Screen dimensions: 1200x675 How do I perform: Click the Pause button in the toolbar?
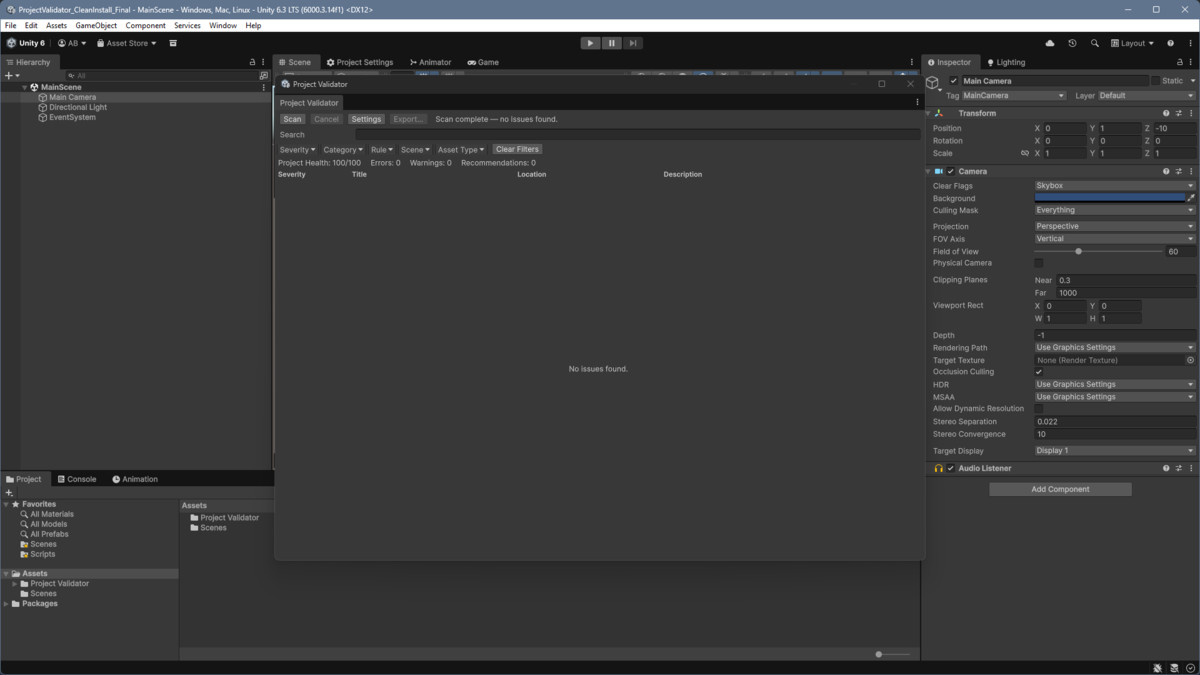611,43
